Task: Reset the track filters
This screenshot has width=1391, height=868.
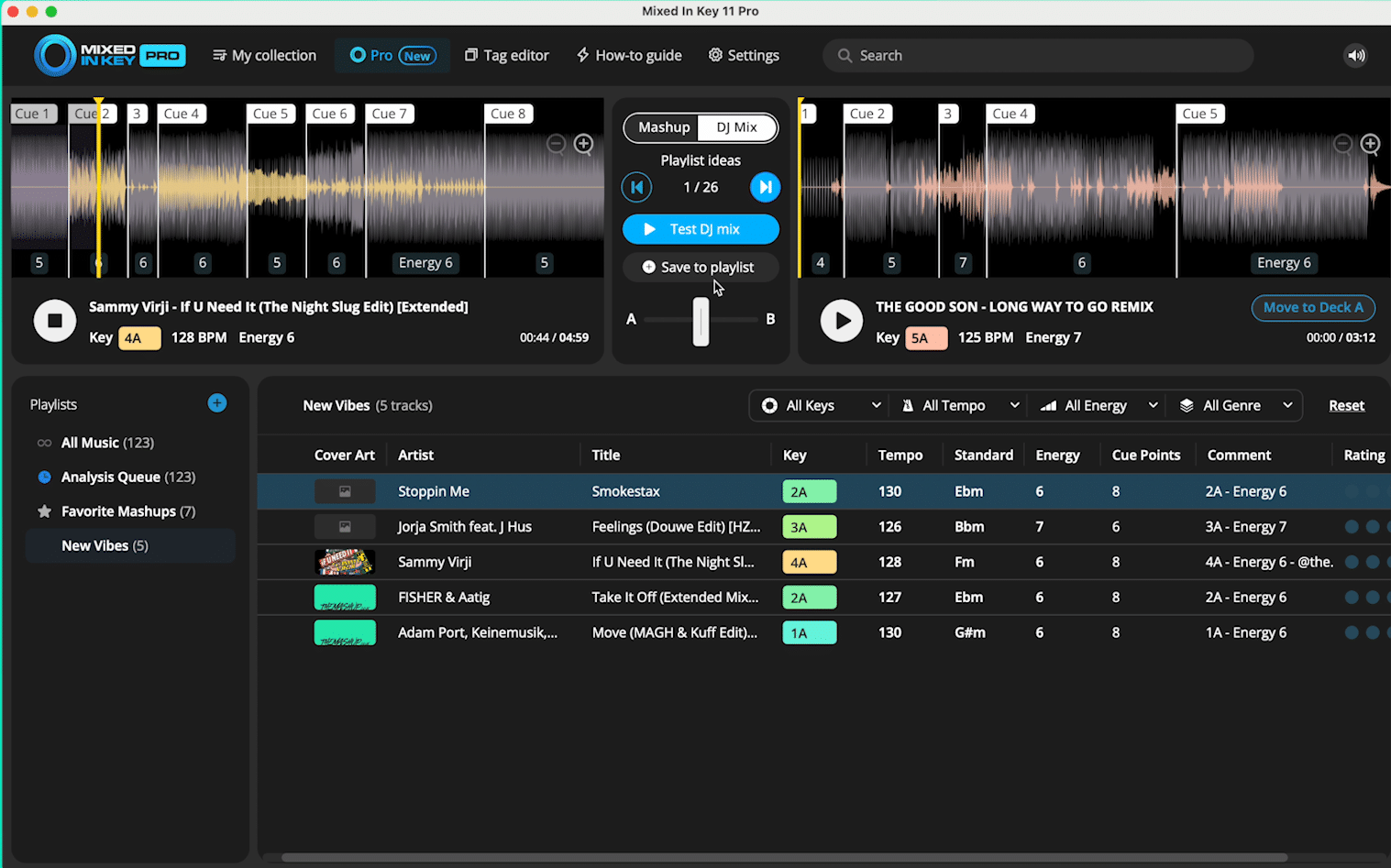Action: [1346, 406]
